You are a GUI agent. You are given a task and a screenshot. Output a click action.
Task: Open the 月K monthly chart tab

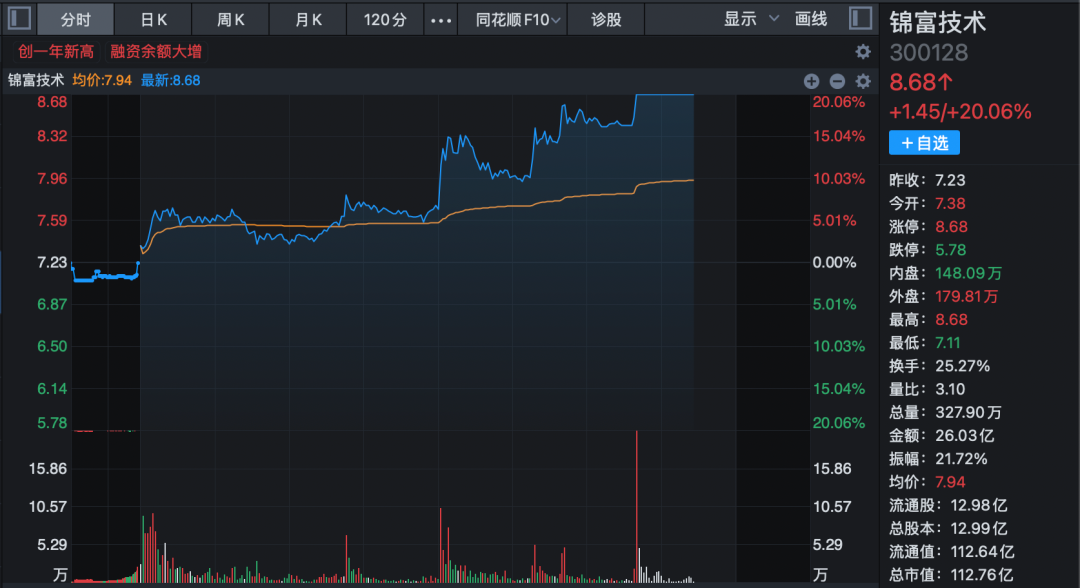coord(309,19)
